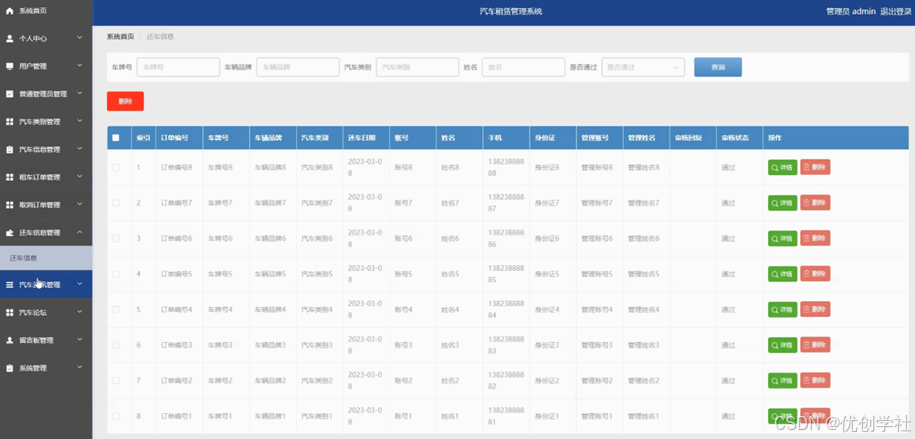Click the clipboard icon for 汽车信息管理

(x=9, y=149)
